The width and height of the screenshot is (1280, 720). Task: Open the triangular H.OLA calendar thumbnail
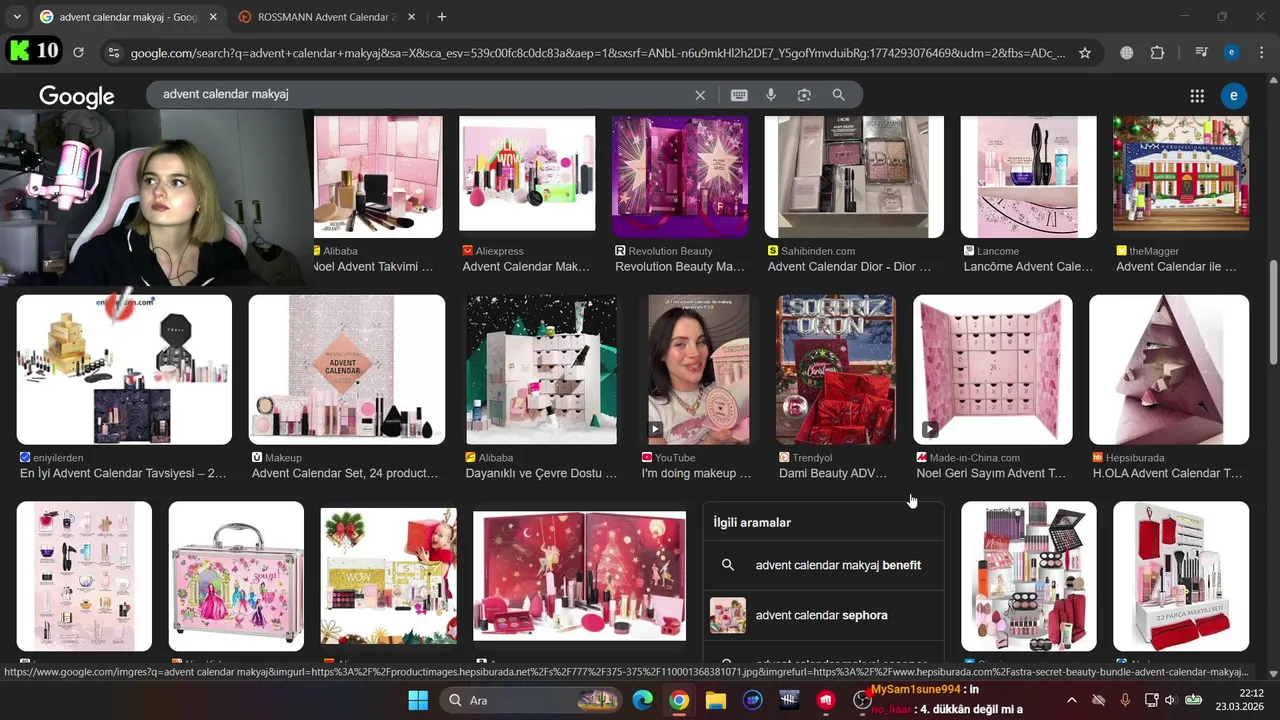click(1169, 369)
